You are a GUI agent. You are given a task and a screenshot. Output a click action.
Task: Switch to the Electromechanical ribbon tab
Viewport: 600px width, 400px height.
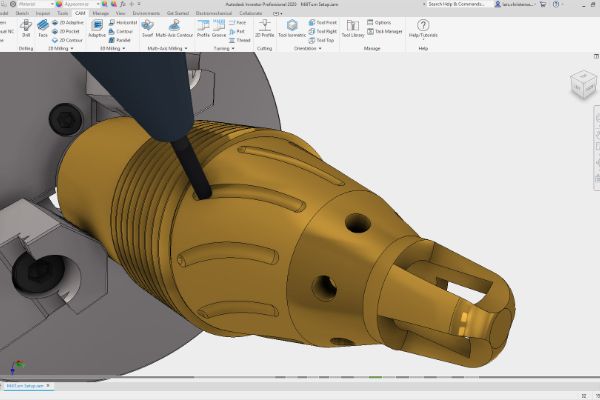214,13
